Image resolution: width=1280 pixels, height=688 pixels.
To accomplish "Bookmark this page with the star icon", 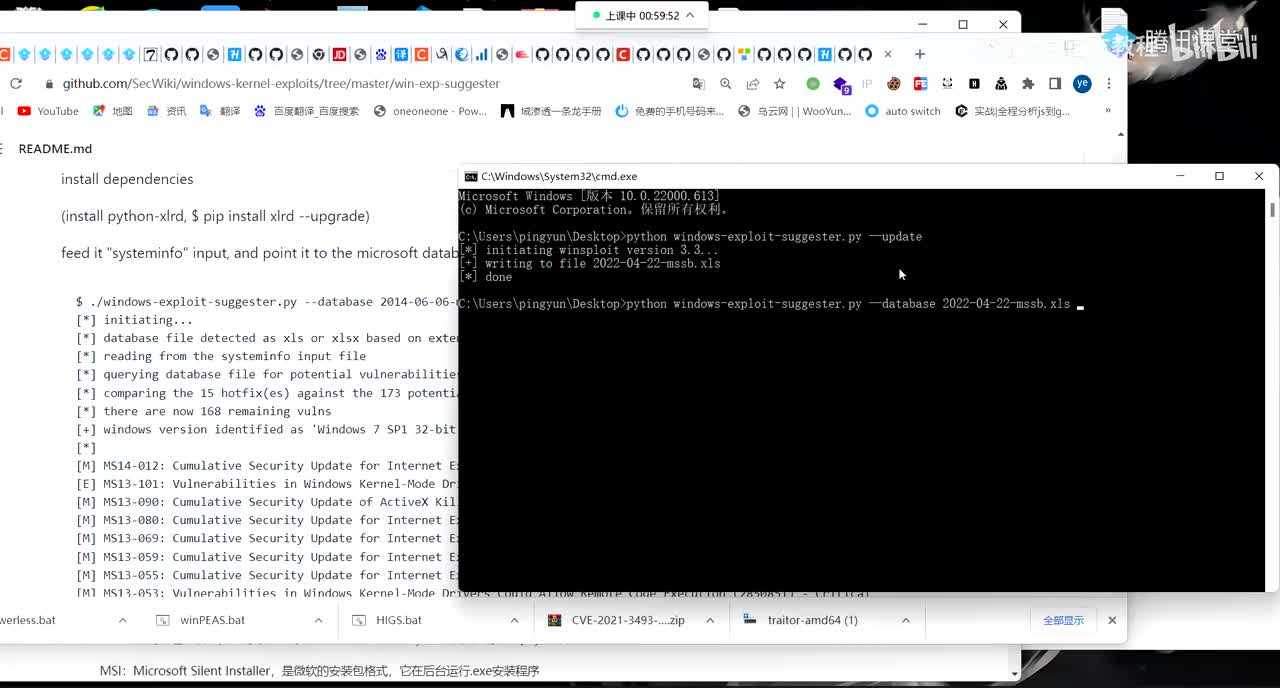I will pyautogui.click(x=780, y=84).
